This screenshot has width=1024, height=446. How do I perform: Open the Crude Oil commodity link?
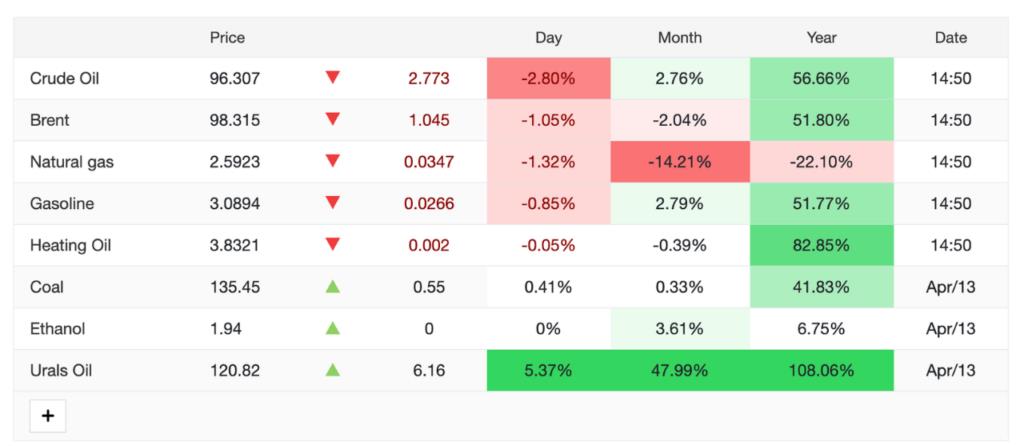coord(65,78)
